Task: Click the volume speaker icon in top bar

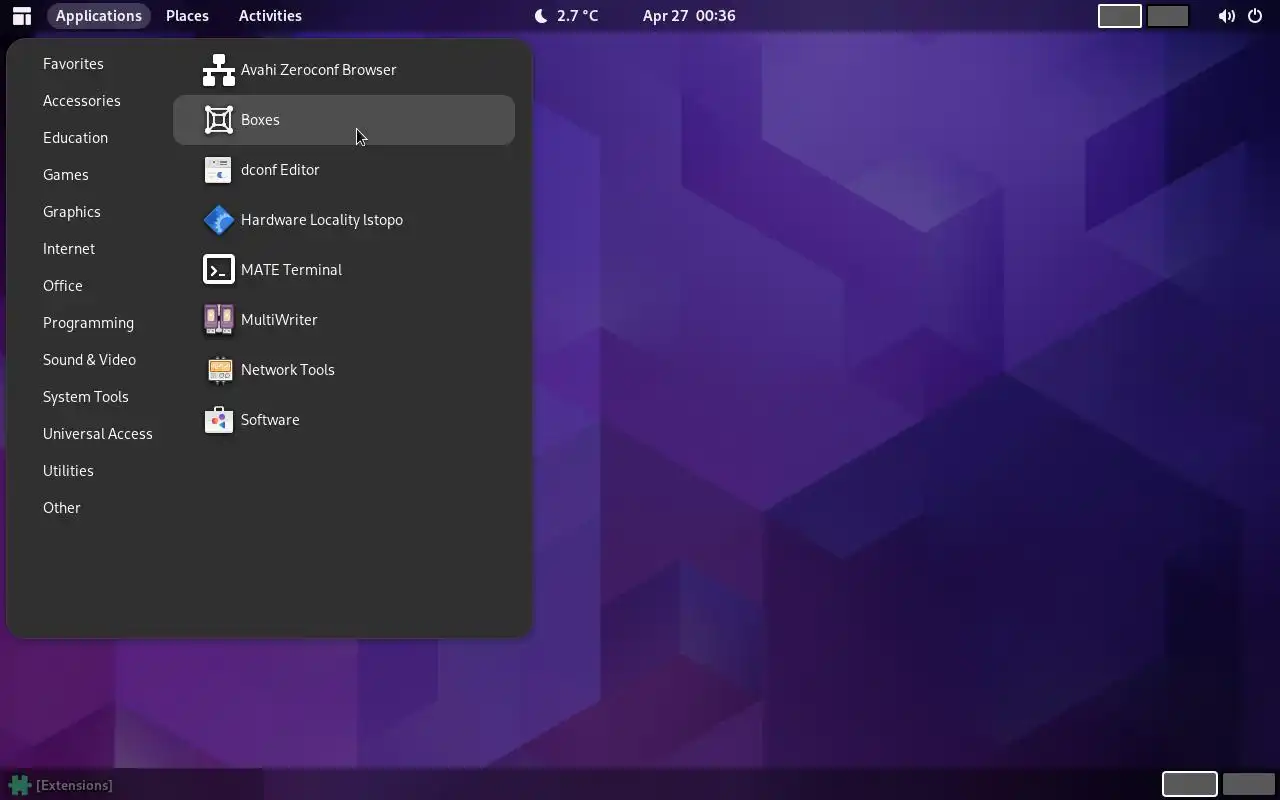Action: (x=1226, y=16)
